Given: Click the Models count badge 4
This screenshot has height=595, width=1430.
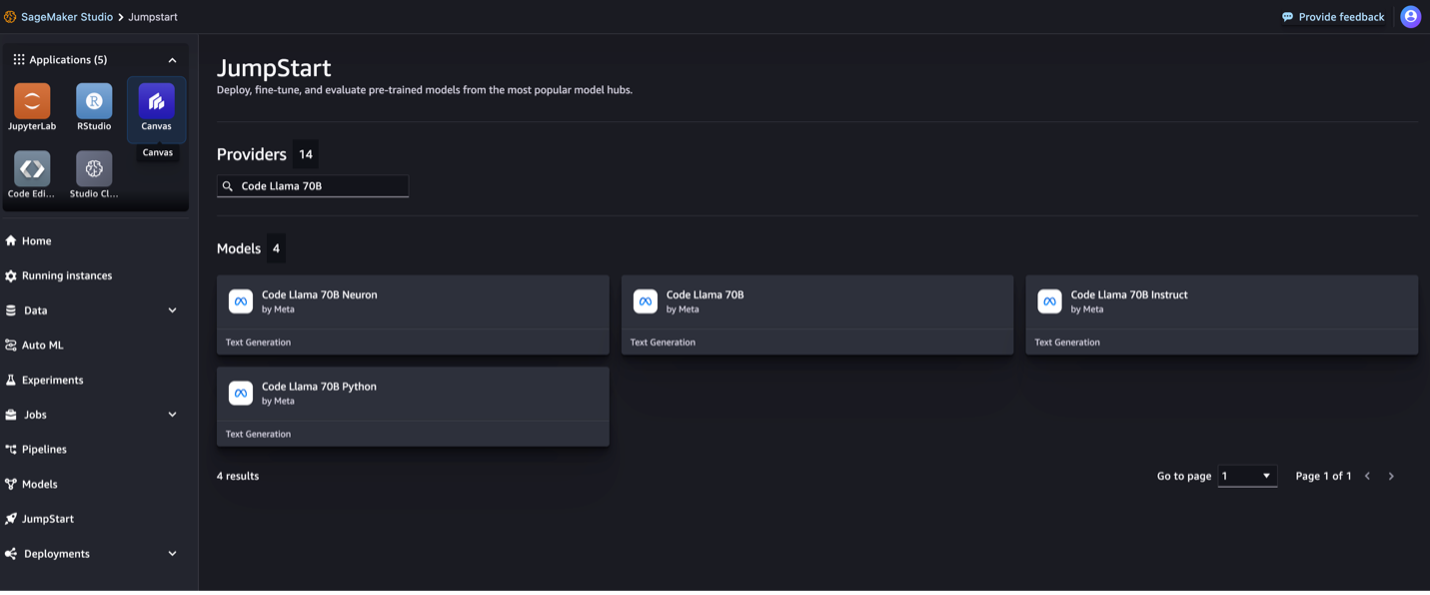Looking at the screenshot, I should pyautogui.click(x=276, y=248).
